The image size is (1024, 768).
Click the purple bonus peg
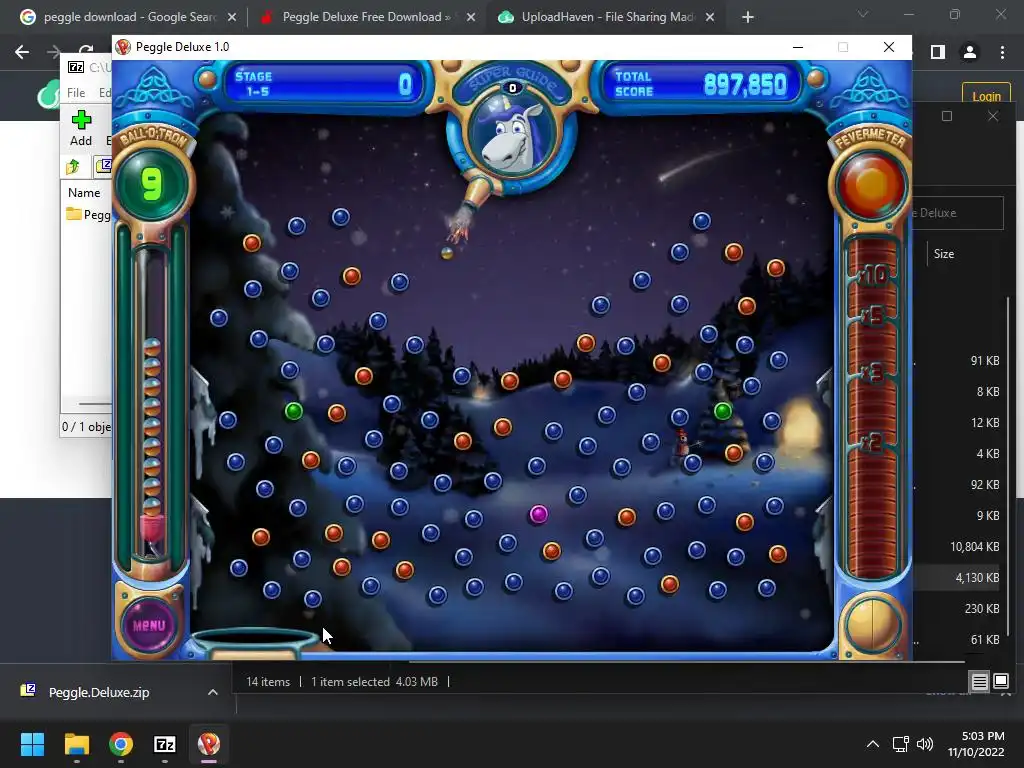coord(538,514)
